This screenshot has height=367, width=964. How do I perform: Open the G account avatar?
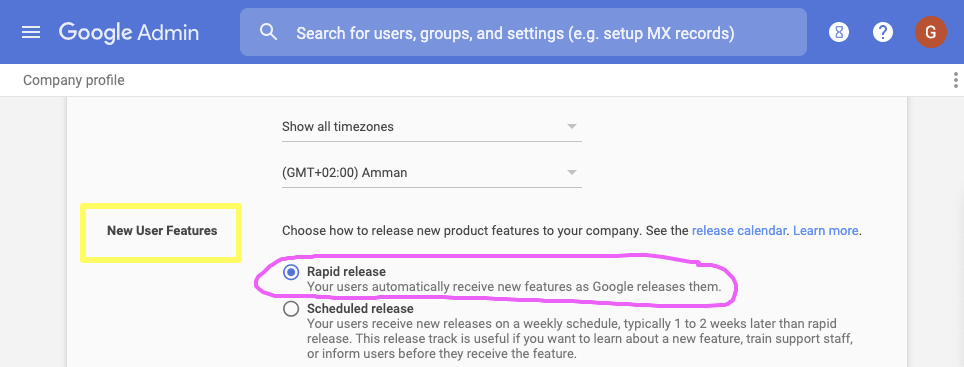coord(930,32)
